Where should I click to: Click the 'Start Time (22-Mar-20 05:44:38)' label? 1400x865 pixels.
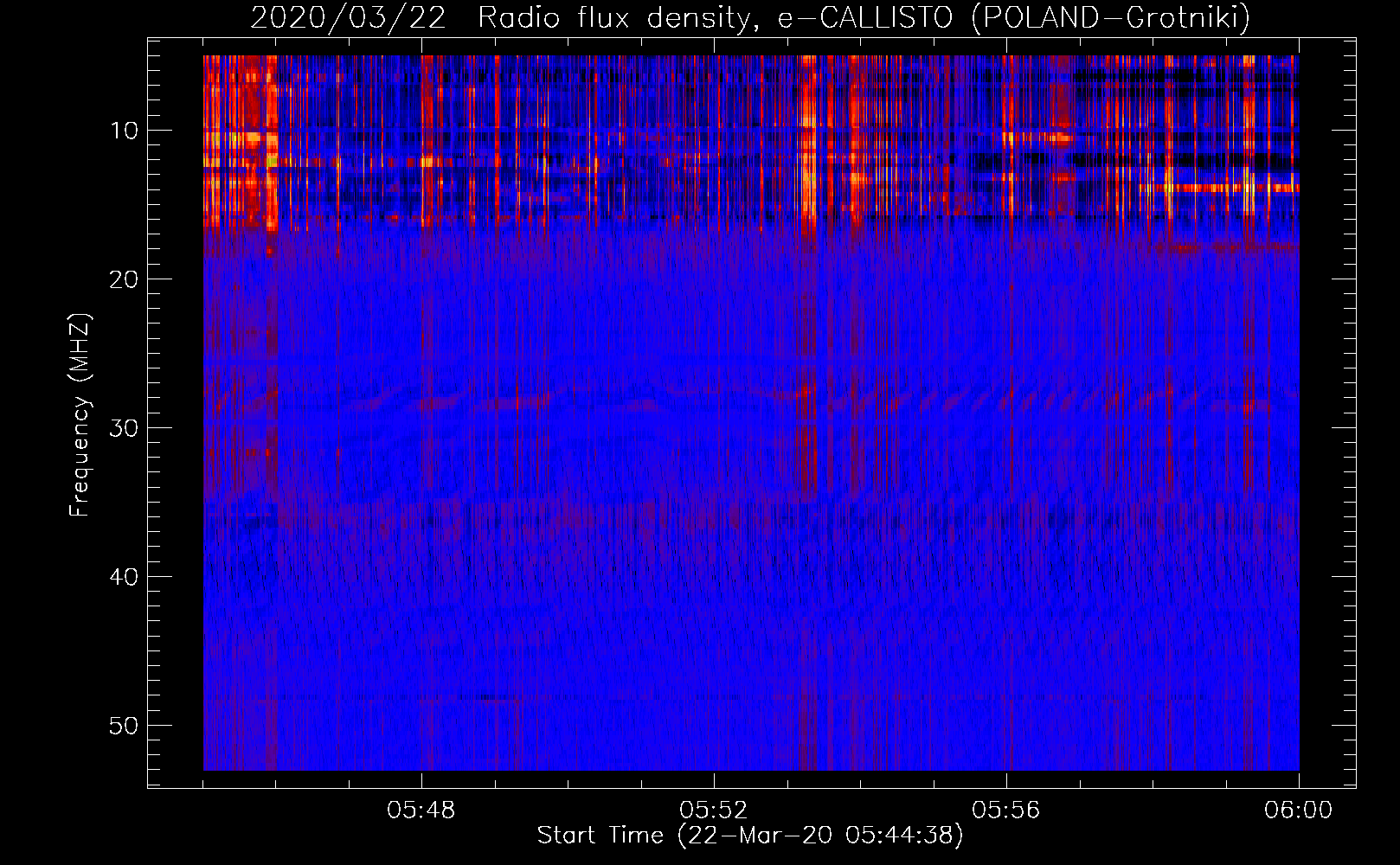click(750, 836)
